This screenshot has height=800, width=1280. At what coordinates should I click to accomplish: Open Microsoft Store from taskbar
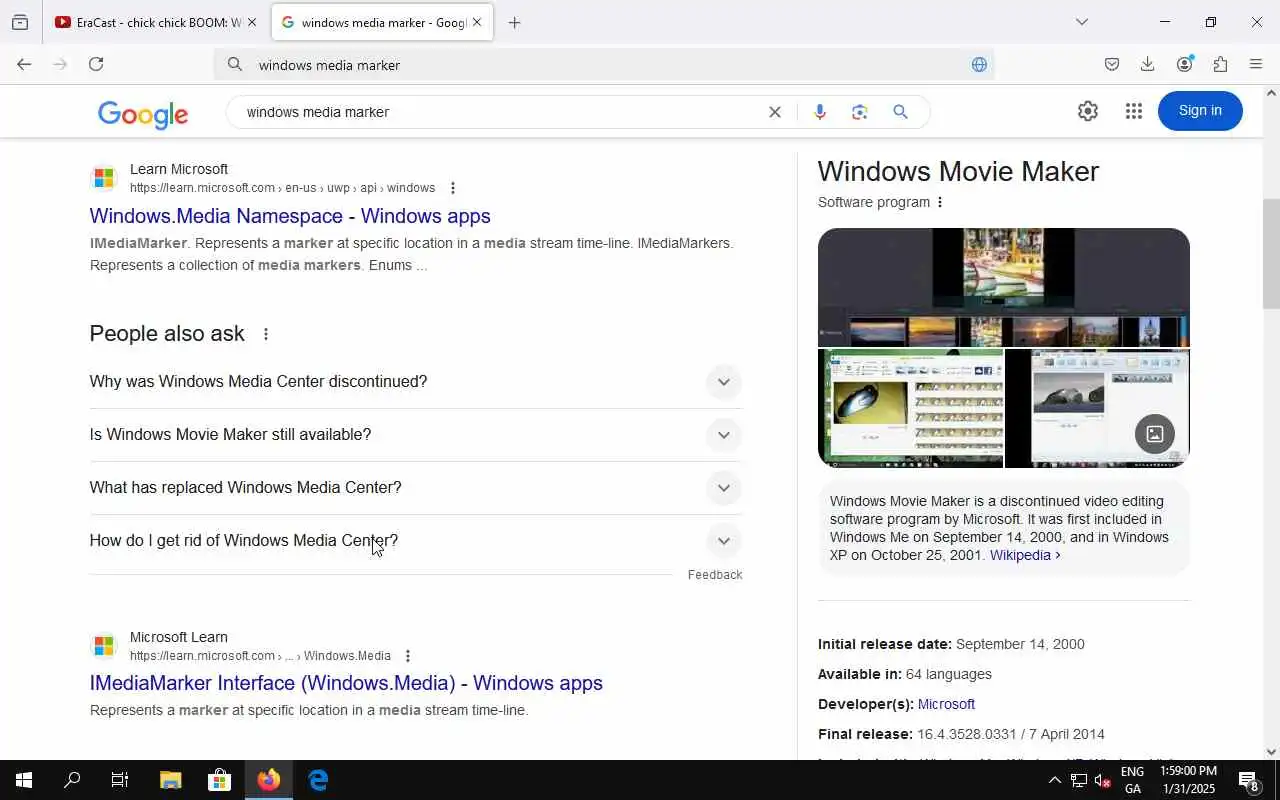219,780
